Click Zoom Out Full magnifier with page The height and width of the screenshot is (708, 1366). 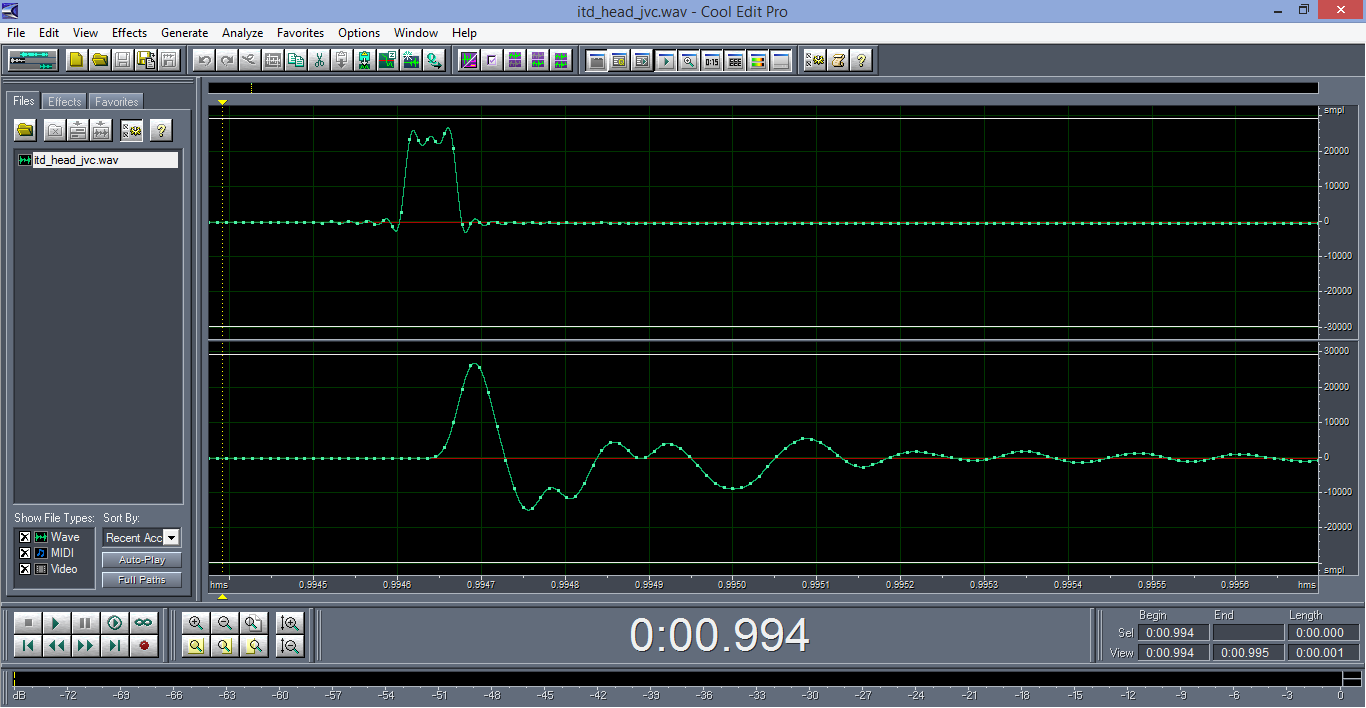254,623
